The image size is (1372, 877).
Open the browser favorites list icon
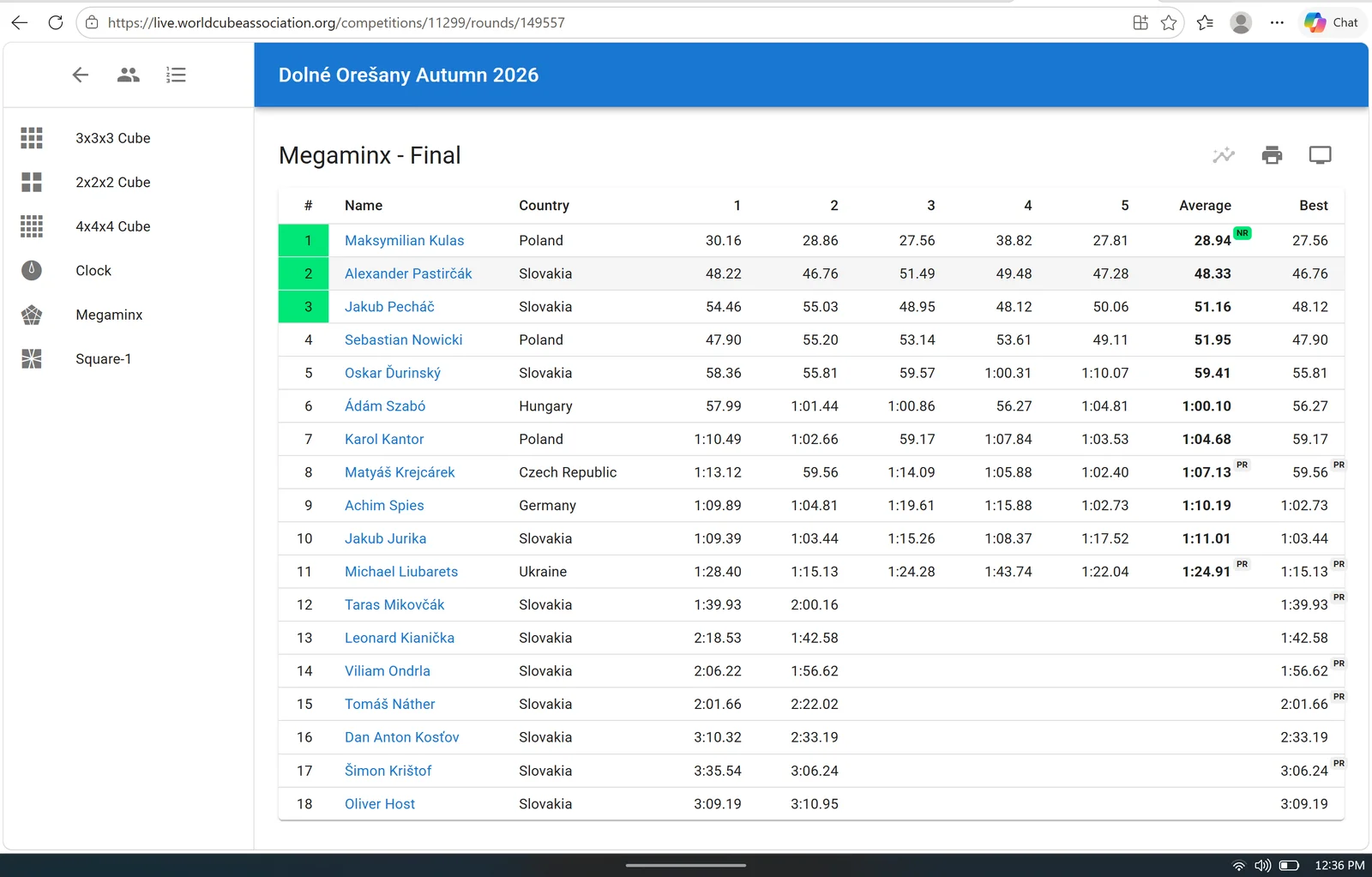1206,23
